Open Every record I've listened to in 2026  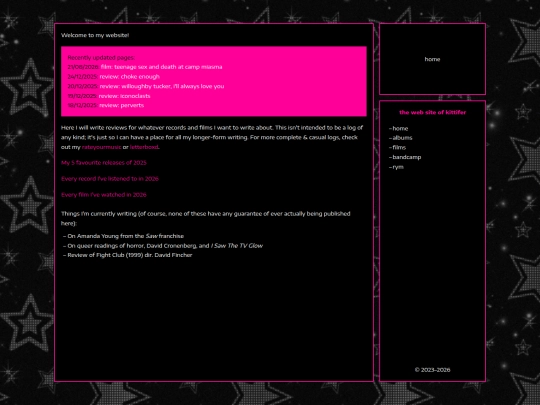(x=110, y=179)
